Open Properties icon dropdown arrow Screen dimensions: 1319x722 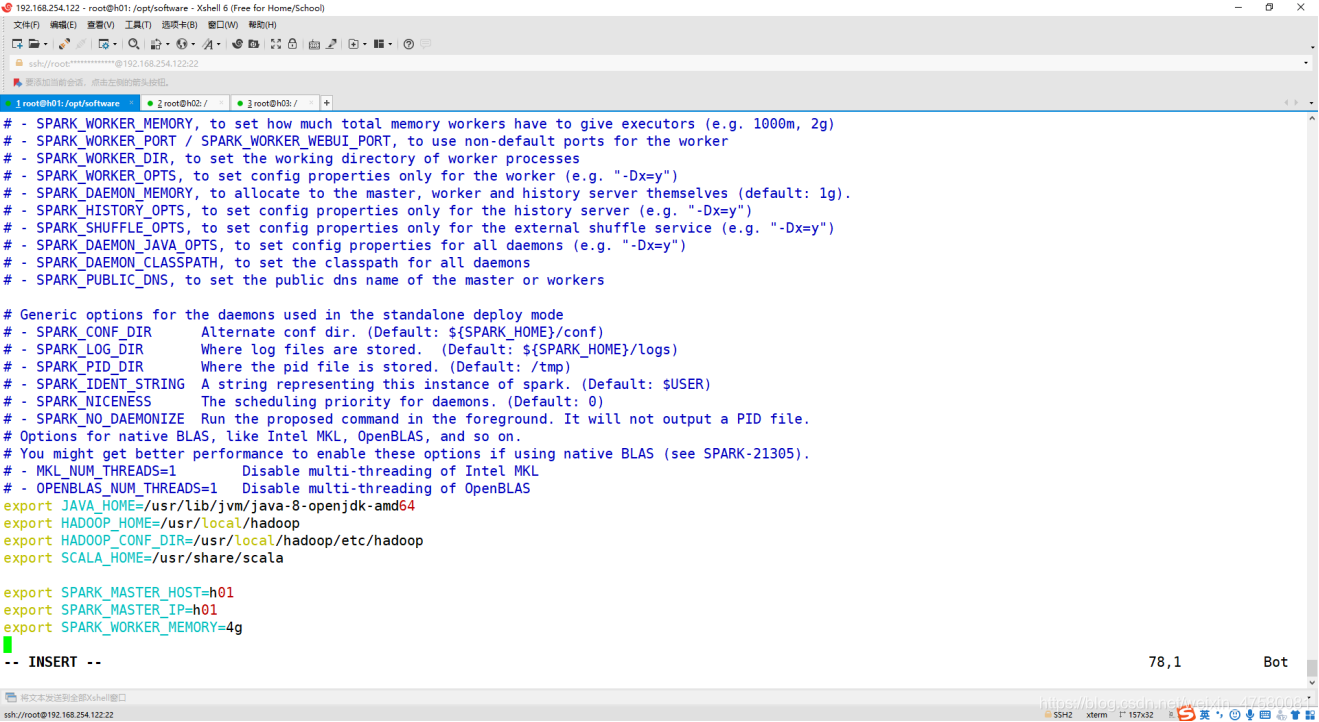tap(115, 44)
